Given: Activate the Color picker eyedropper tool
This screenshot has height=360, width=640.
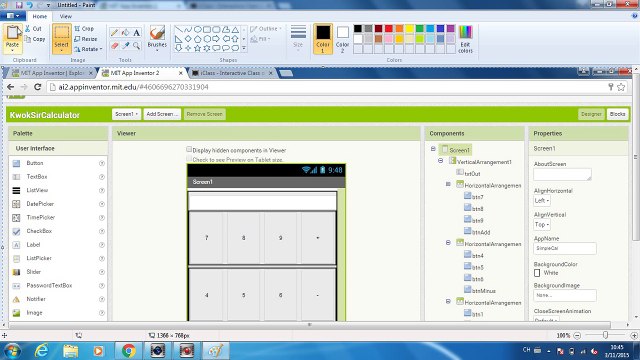Looking at the screenshot, I should (126, 46).
